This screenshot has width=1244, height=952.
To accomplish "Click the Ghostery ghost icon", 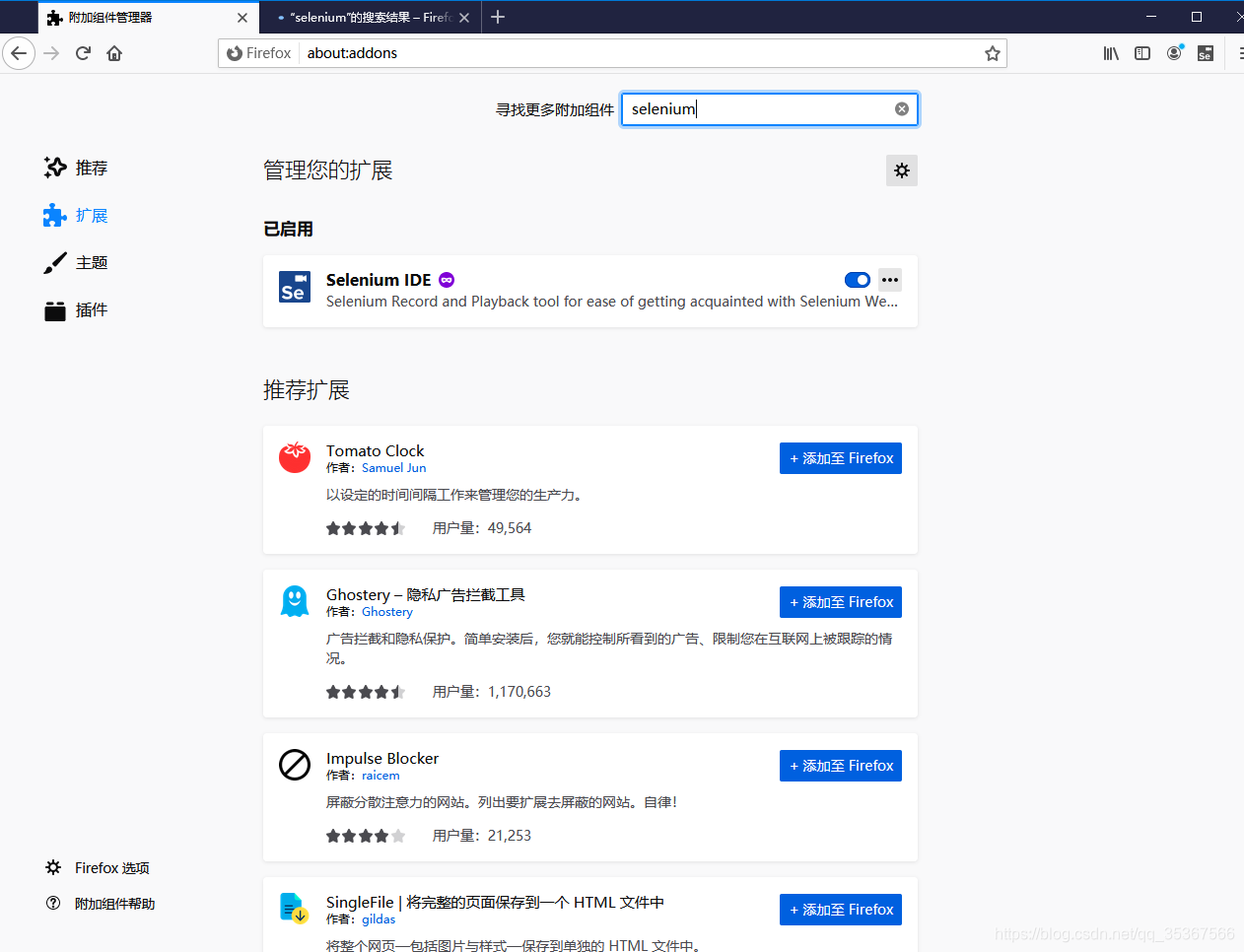I will [295, 601].
